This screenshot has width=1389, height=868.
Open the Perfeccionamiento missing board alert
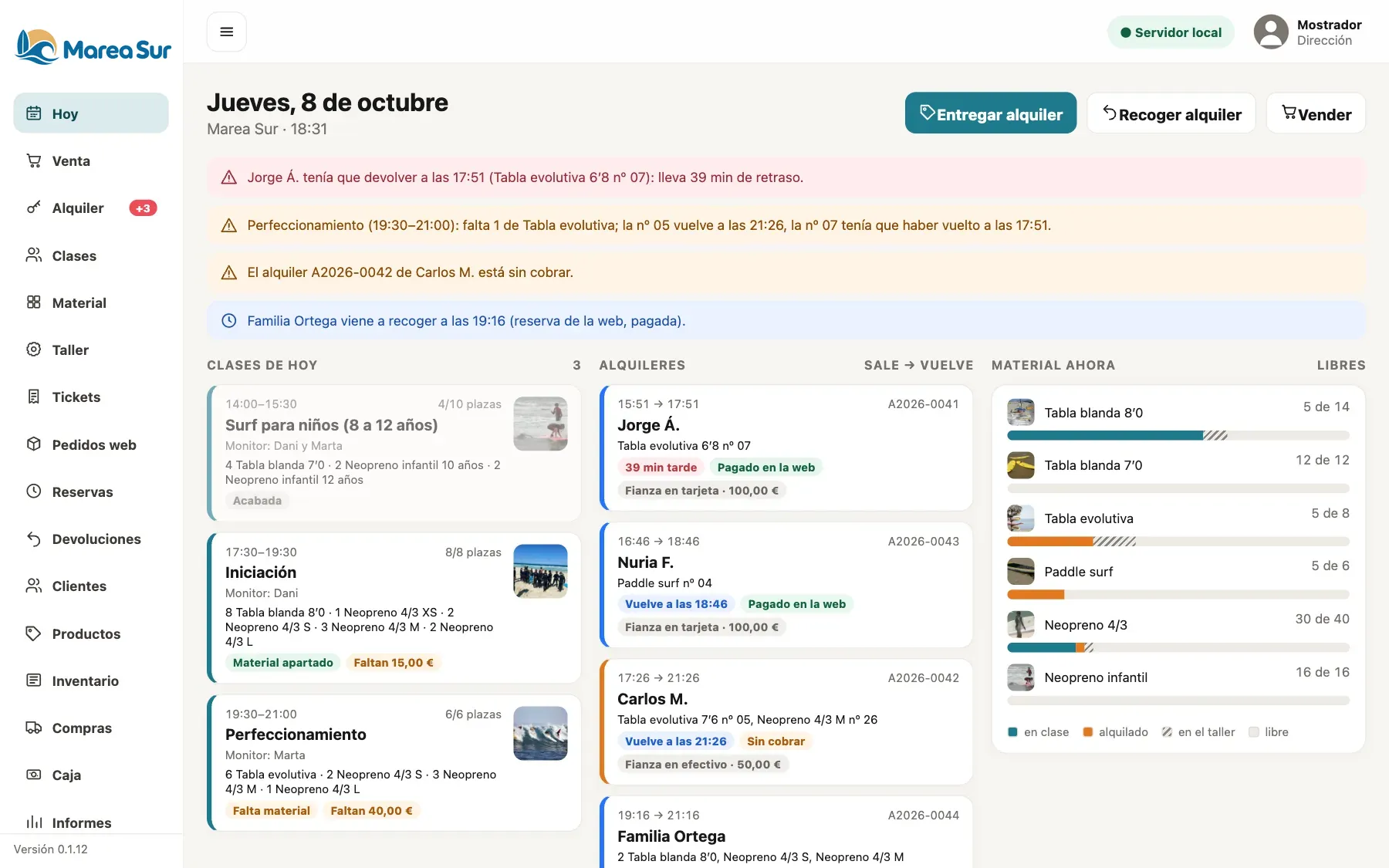[786, 225]
